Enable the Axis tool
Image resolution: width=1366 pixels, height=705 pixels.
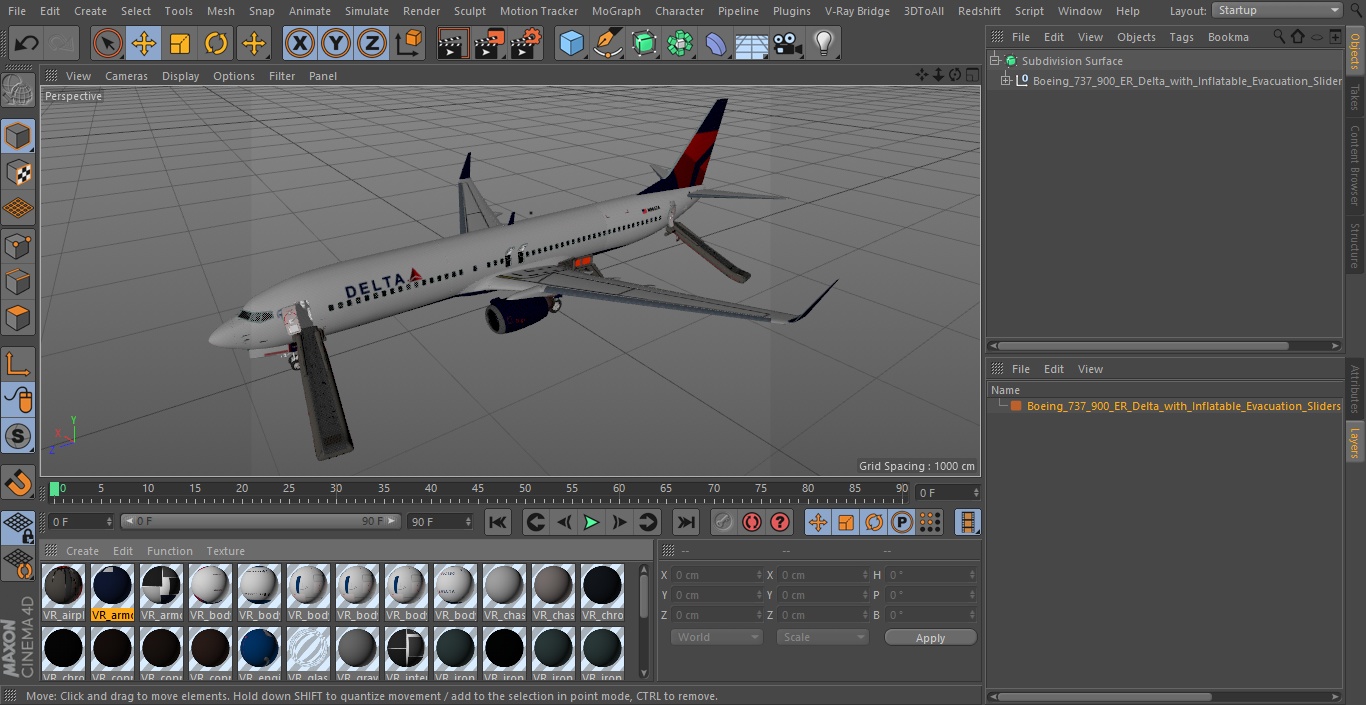[x=18, y=364]
